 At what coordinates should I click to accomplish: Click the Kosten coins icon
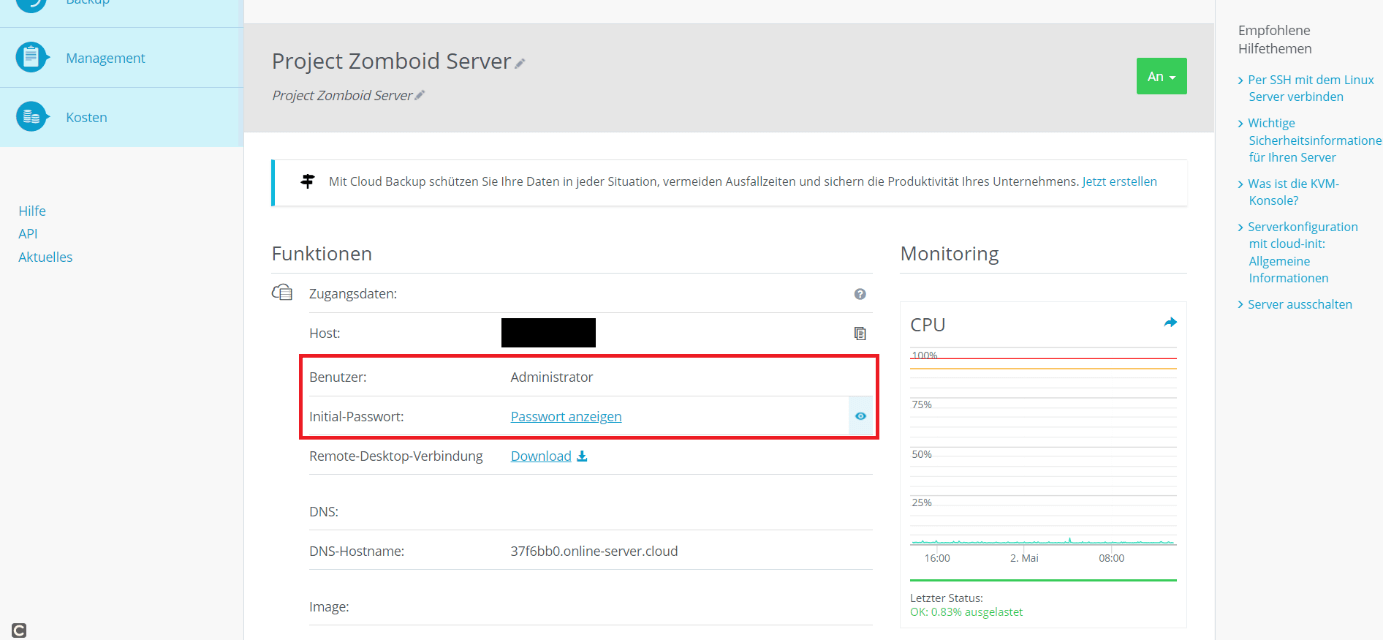pos(32,117)
